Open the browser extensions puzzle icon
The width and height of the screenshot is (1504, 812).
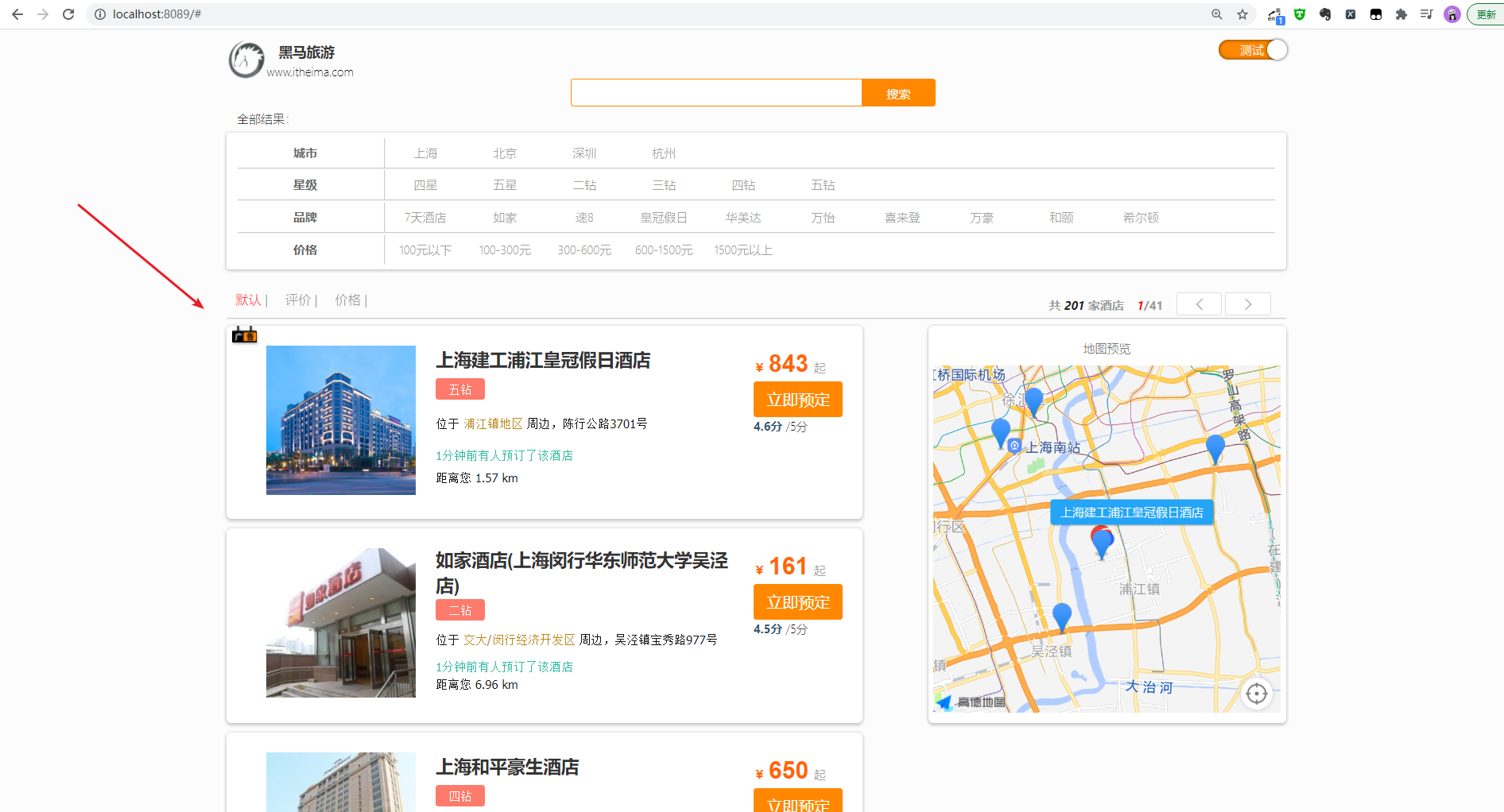pos(1401,14)
